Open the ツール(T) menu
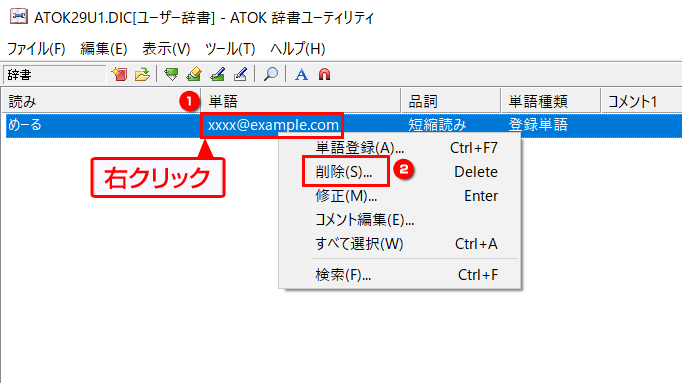The height and width of the screenshot is (383, 682). pos(230,49)
